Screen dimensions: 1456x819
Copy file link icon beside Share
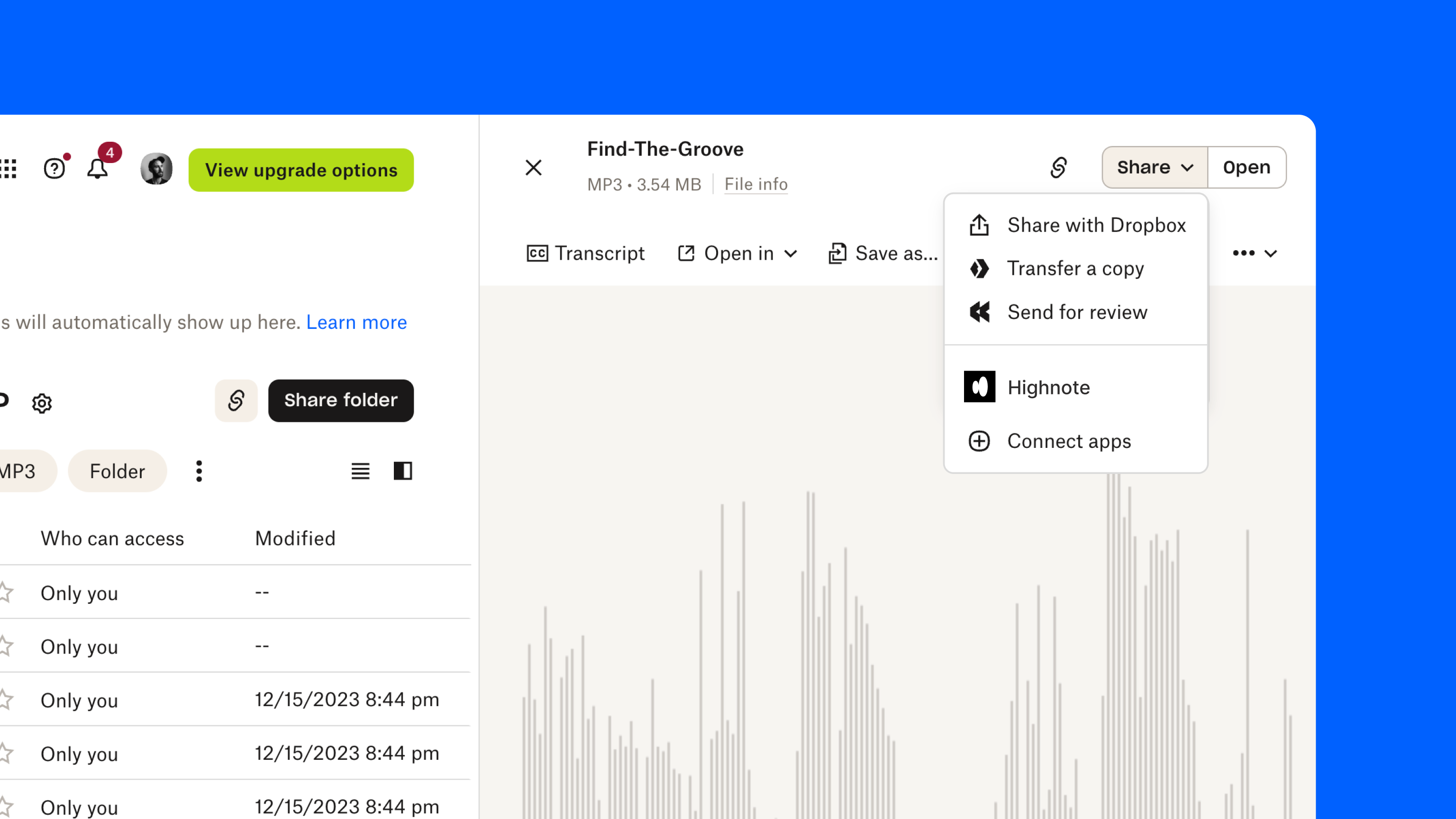coord(1058,167)
